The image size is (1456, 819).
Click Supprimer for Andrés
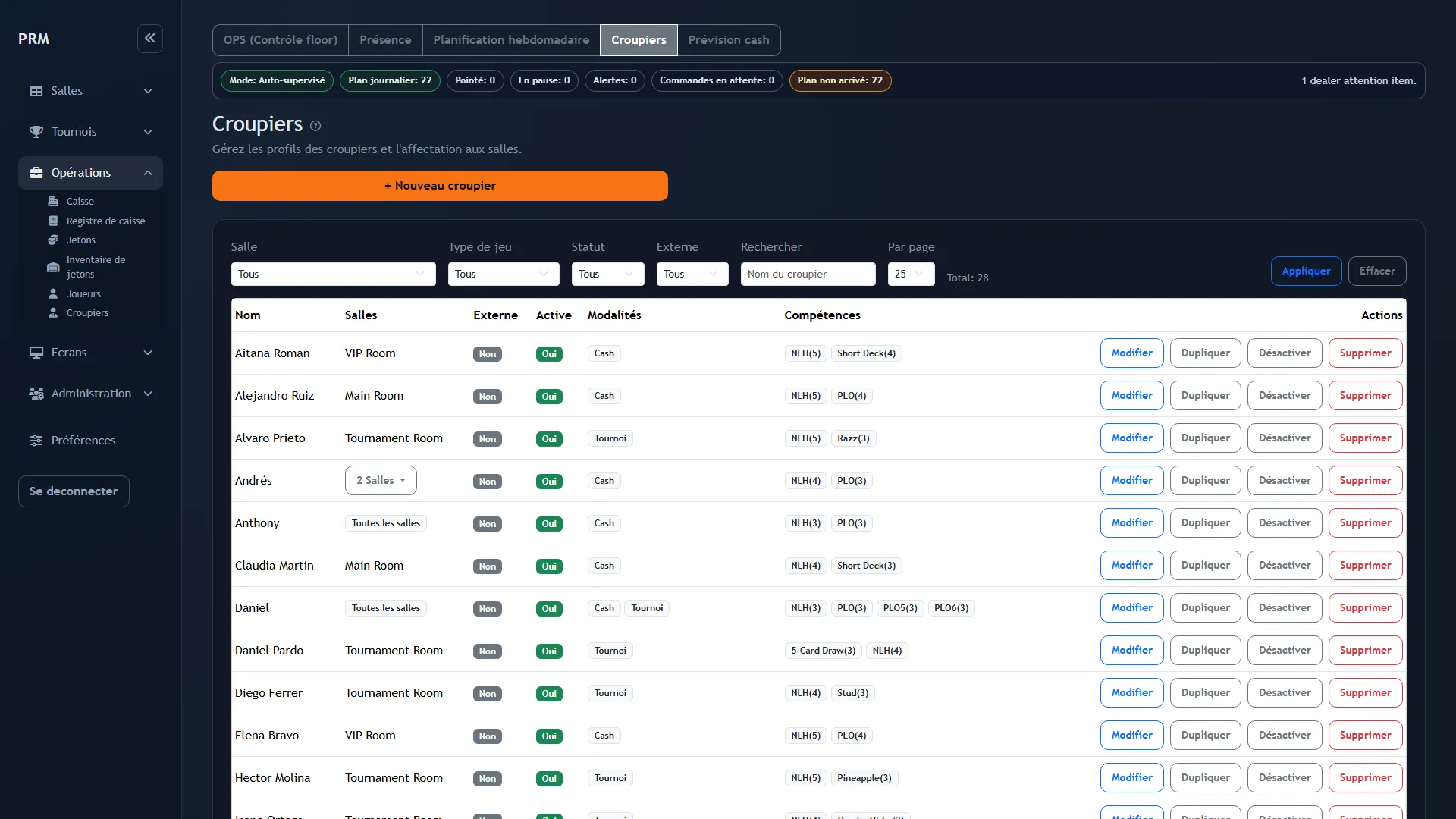[1365, 480]
